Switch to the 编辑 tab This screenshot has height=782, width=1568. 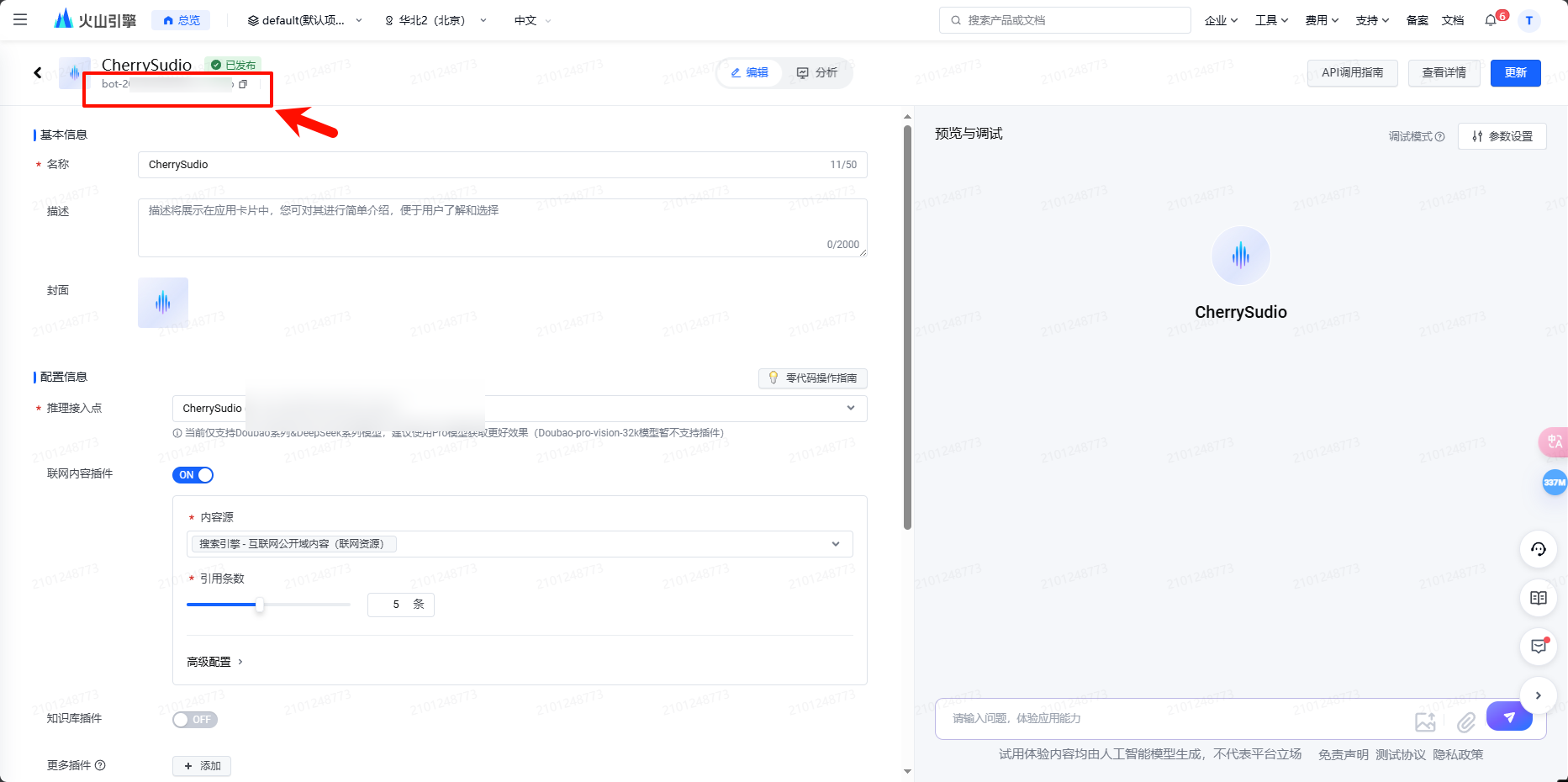(x=749, y=73)
